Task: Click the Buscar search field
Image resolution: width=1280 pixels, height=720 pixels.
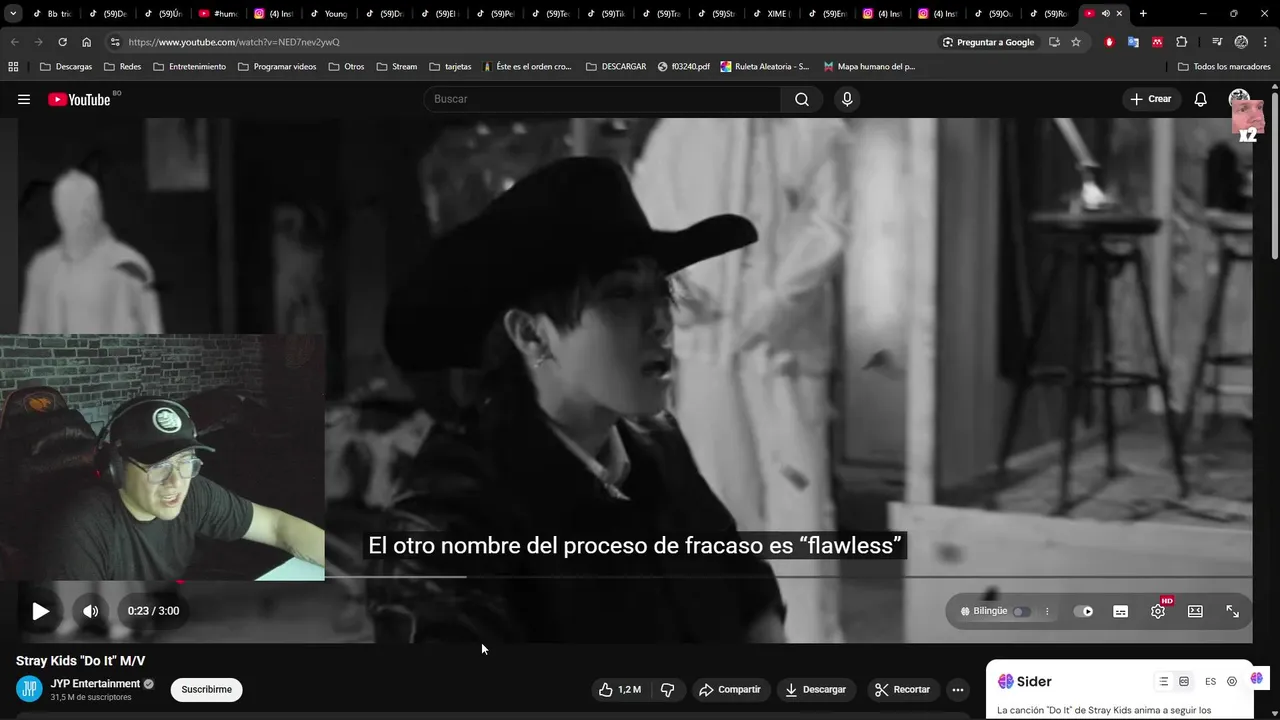Action: coord(603,99)
